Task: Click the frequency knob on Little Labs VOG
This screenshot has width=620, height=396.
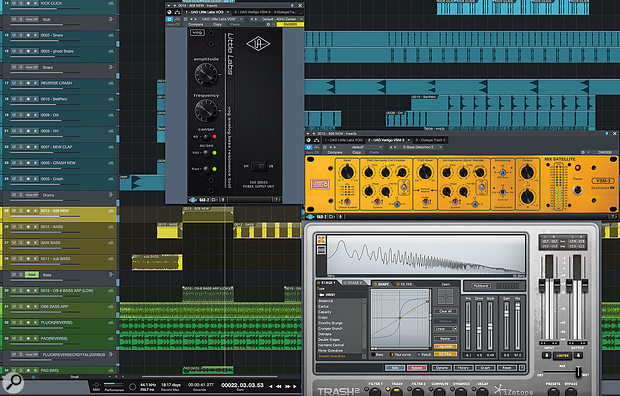Action: (x=206, y=110)
